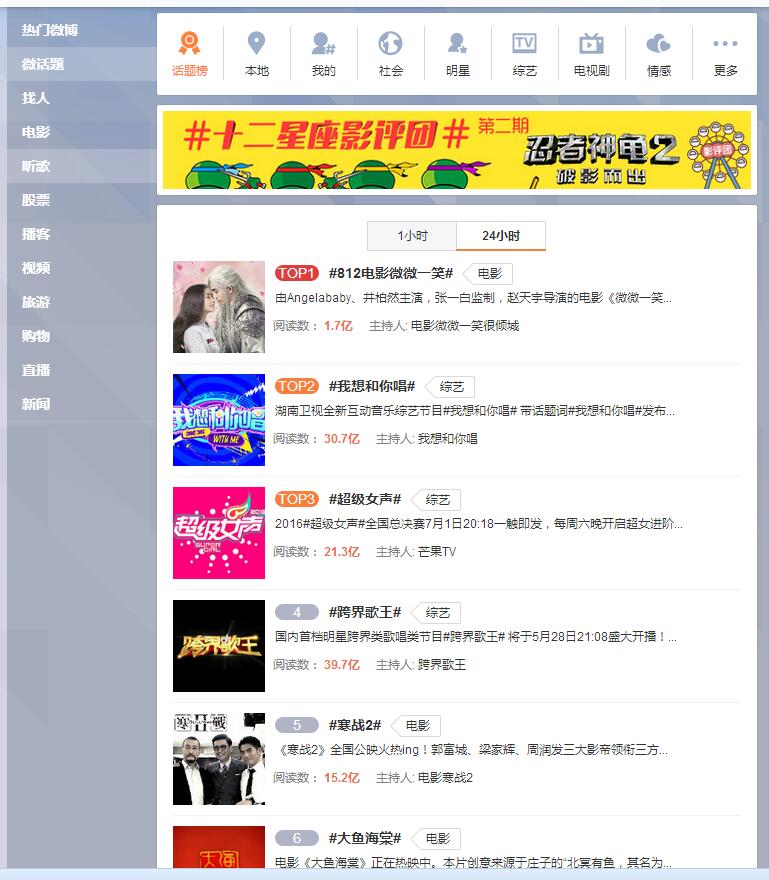
Task: Open 旅游 in the sidebar
Action: [x=36, y=302]
